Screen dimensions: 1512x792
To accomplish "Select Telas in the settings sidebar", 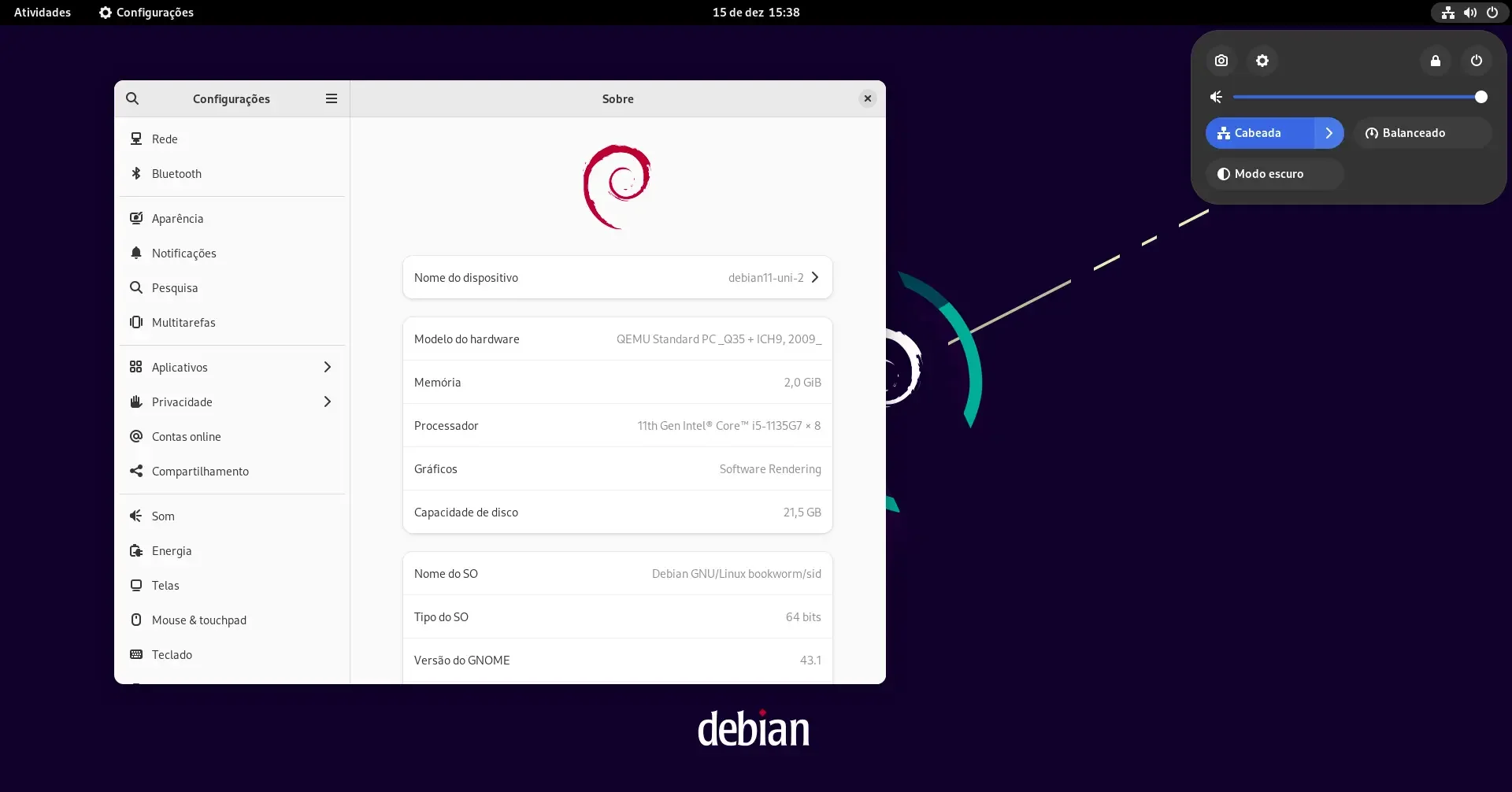I will [x=232, y=585].
